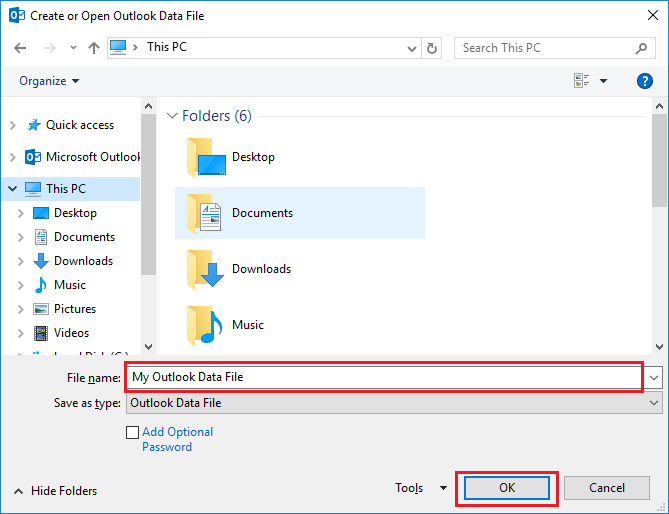This screenshot has width=669, height=514.
Task: Select the Downloads folder icon in main pane
Action: point(204,269)
